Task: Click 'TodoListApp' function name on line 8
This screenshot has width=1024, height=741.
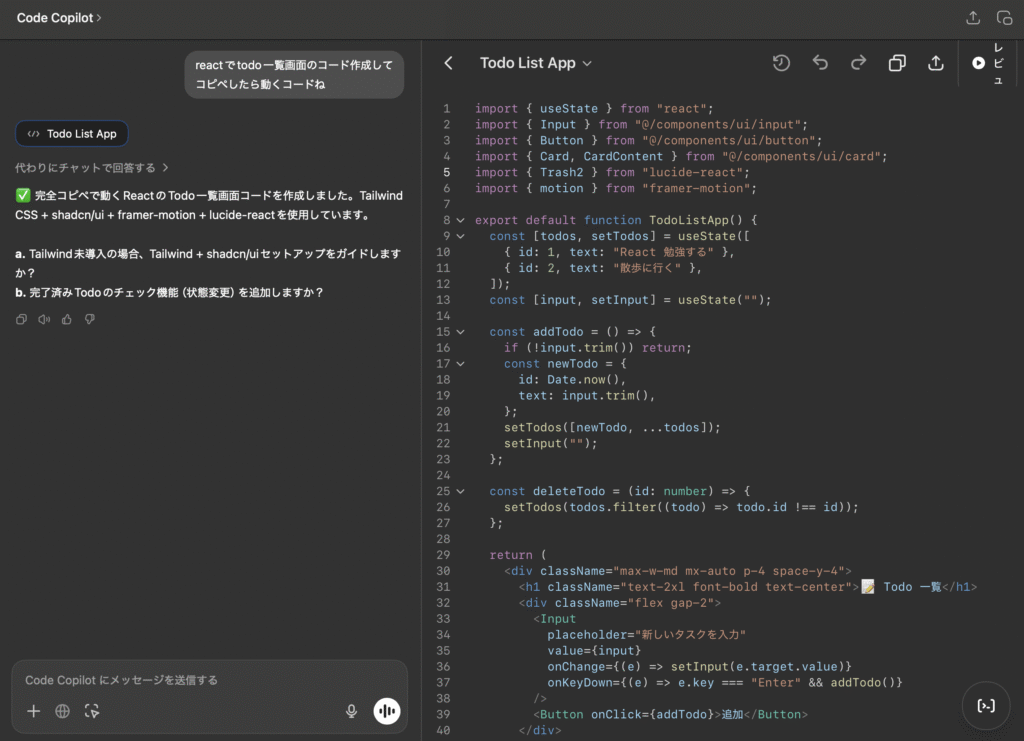Action: [688, 220]
